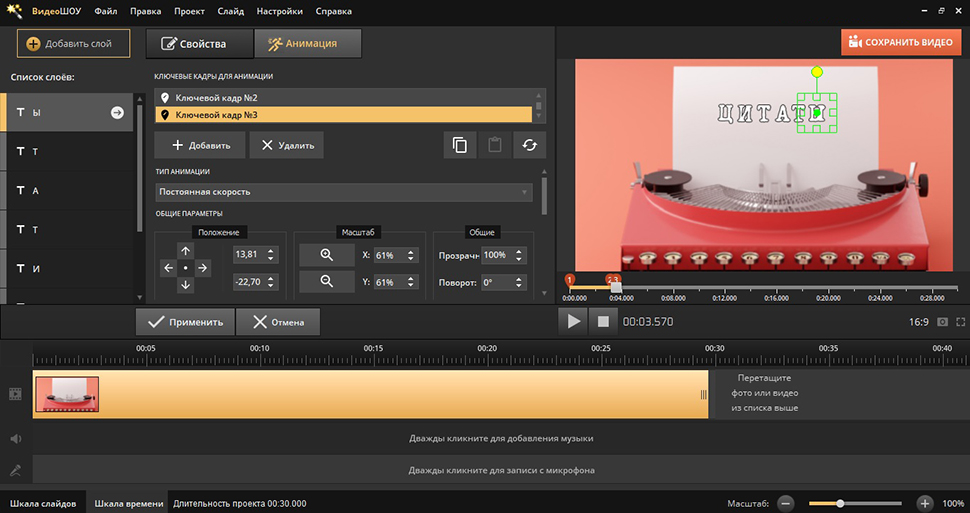Click Добавить keyframe button
The height and width of the screenshot is (513, 970).
click(200, 145)
